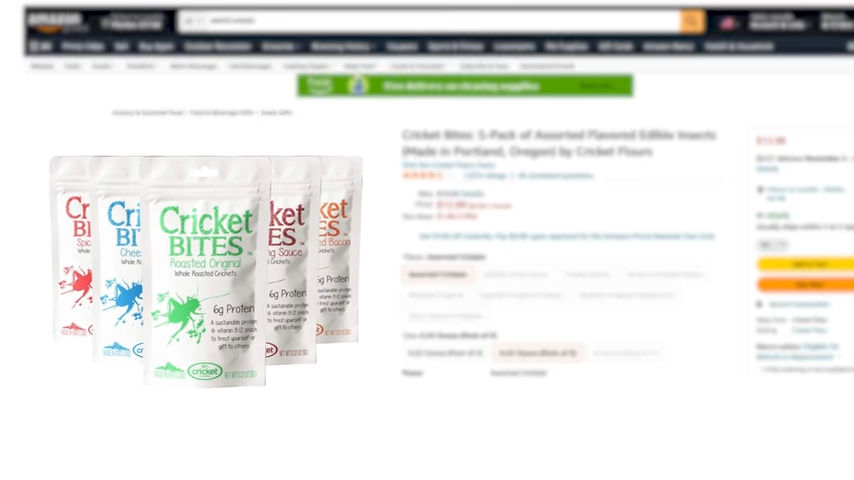Click the delivery location pin in header
The image size is (854, 480).
[x=106, y=23]
